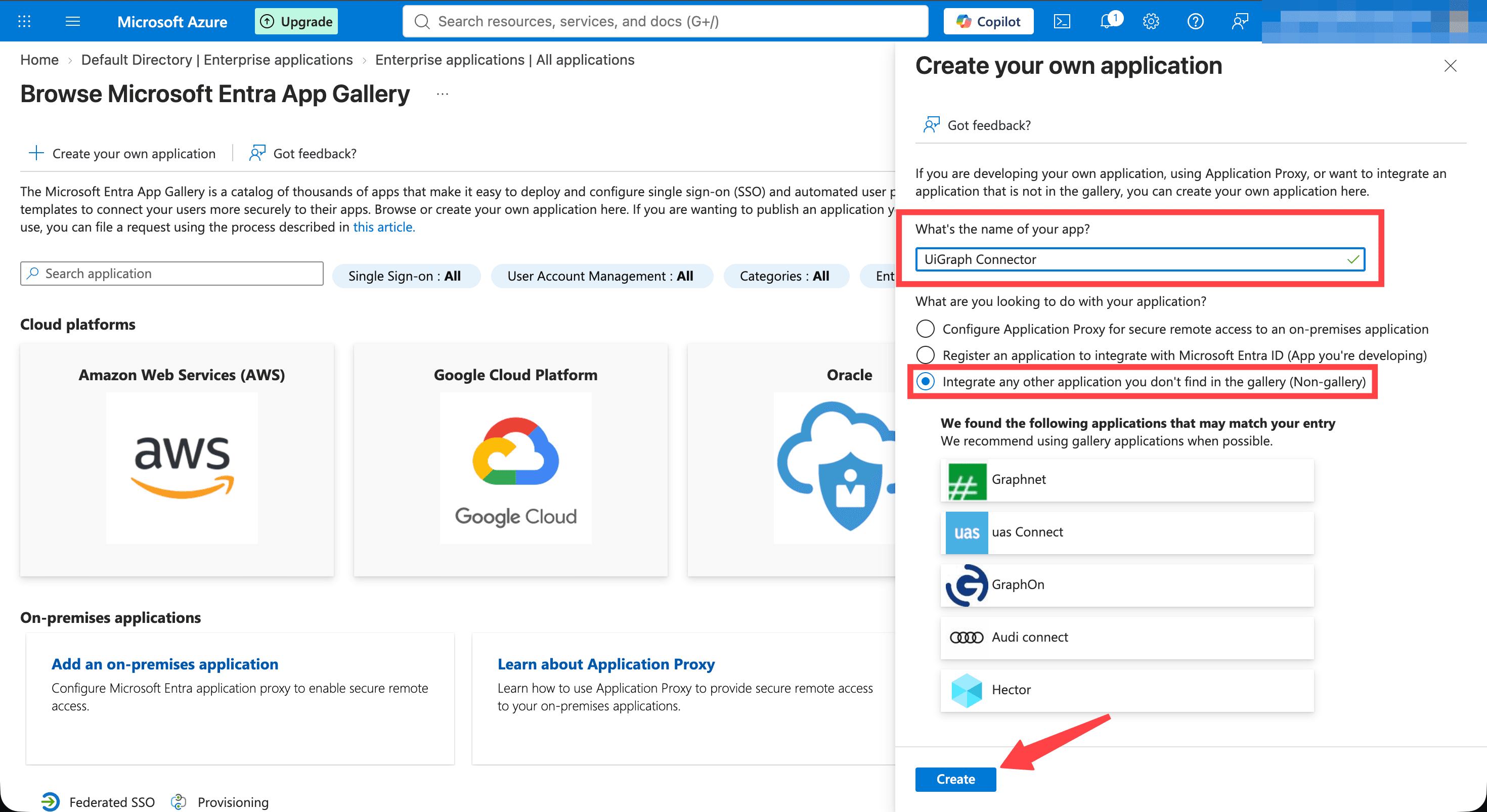Open the Categories filter
Image resolution: width=1487 pixels, height=812 pixels.
coord(785,276)
